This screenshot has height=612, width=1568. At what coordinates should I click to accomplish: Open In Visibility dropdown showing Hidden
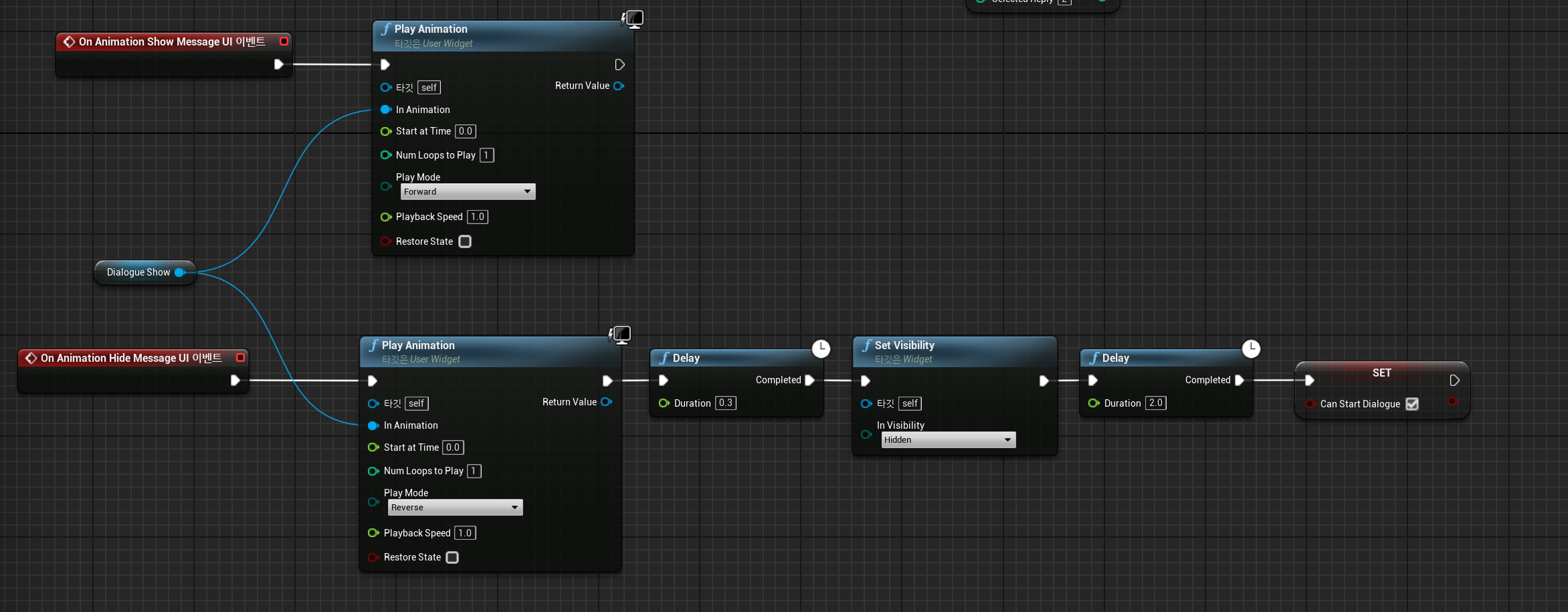point(948,439)
